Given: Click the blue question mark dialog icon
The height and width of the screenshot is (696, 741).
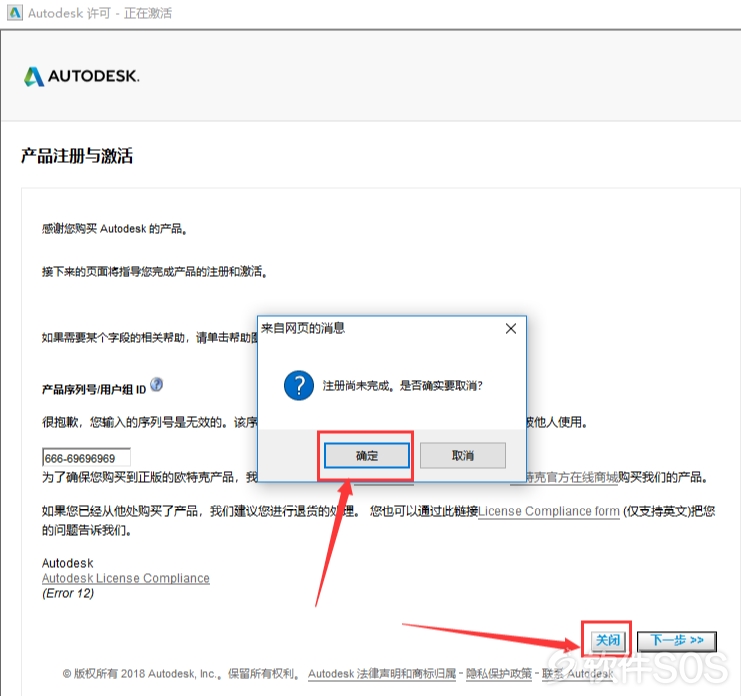Looking at the screenshot, I should coord(299,386).
